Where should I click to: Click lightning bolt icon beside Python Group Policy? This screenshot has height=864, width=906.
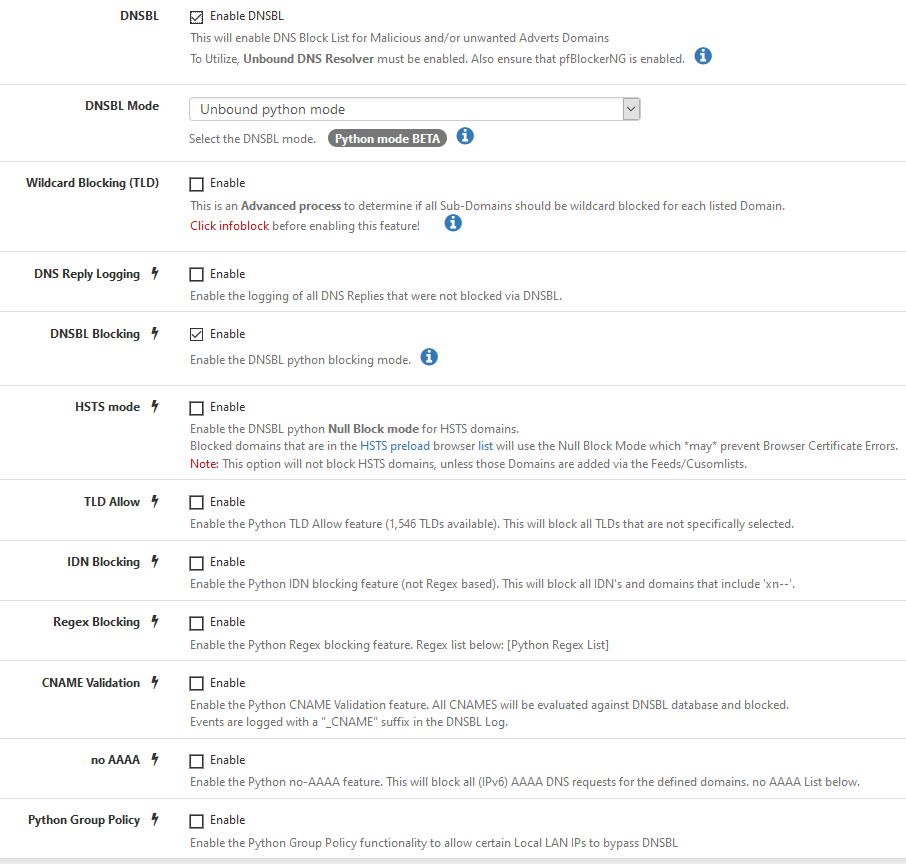click(x=155, y=820)
